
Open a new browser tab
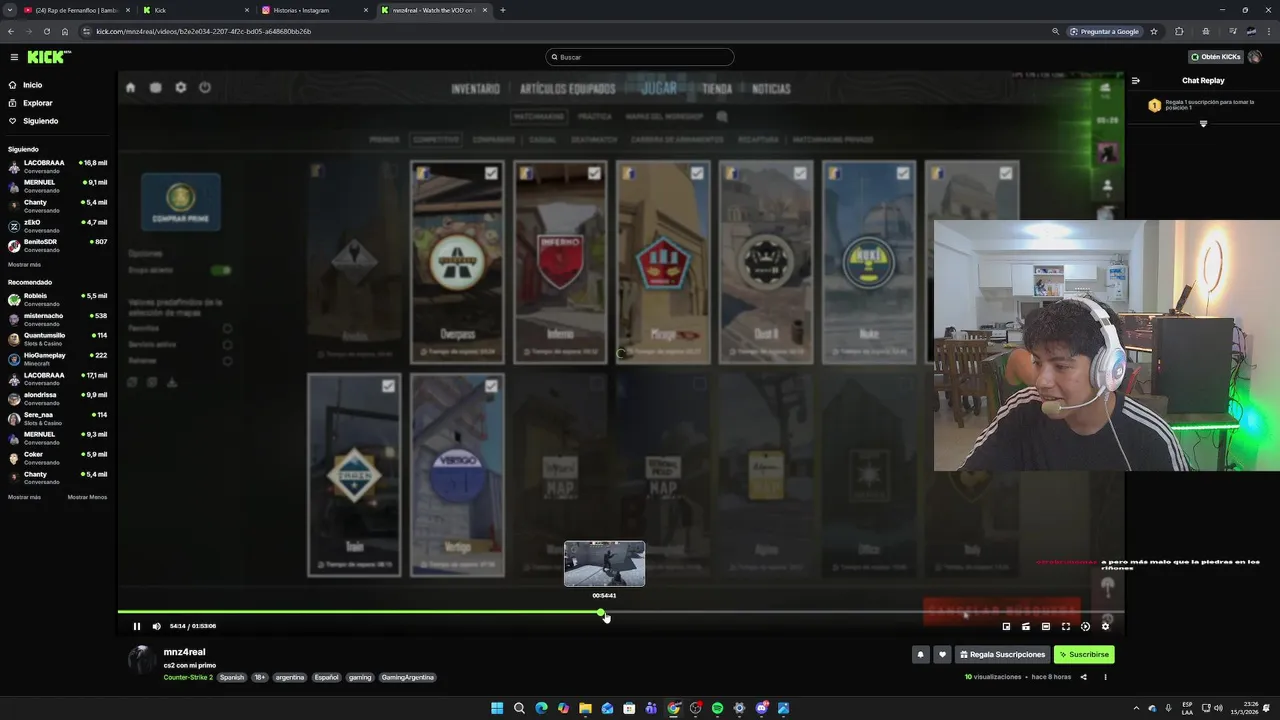pyautogui.click(x=502, y=10)
